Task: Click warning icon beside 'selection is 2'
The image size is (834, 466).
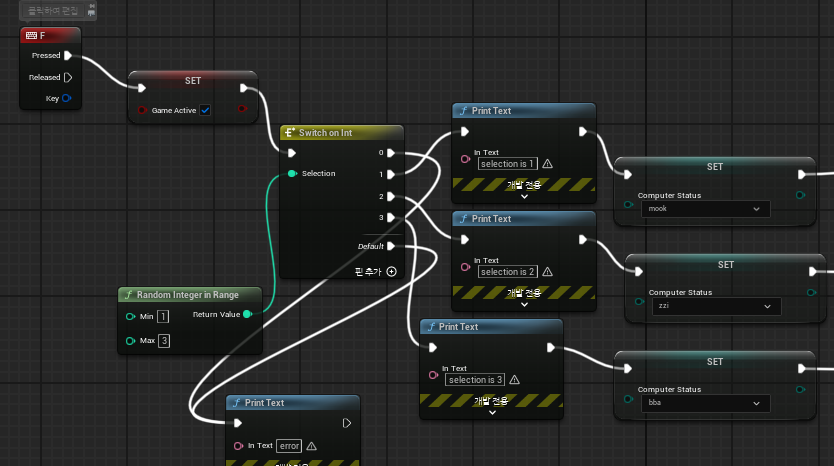Action: pos(547,272)
